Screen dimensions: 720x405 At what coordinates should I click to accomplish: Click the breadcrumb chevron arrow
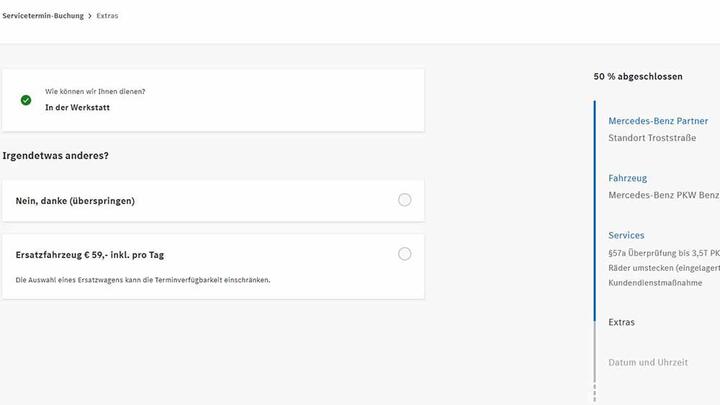pos(90,16)
